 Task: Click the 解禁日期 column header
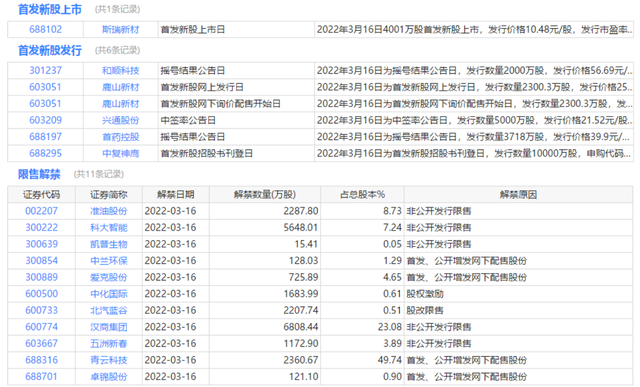[176, 195]
